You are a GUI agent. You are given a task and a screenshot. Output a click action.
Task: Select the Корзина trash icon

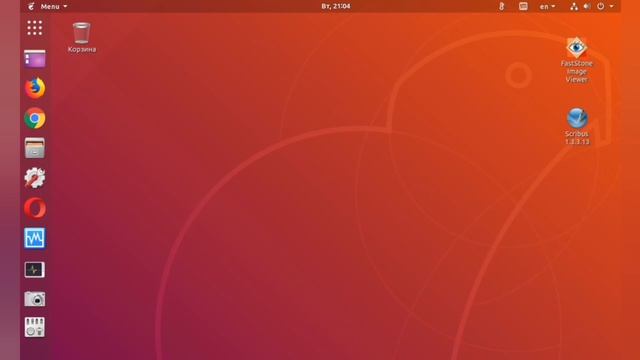click(x=82, y=33)
